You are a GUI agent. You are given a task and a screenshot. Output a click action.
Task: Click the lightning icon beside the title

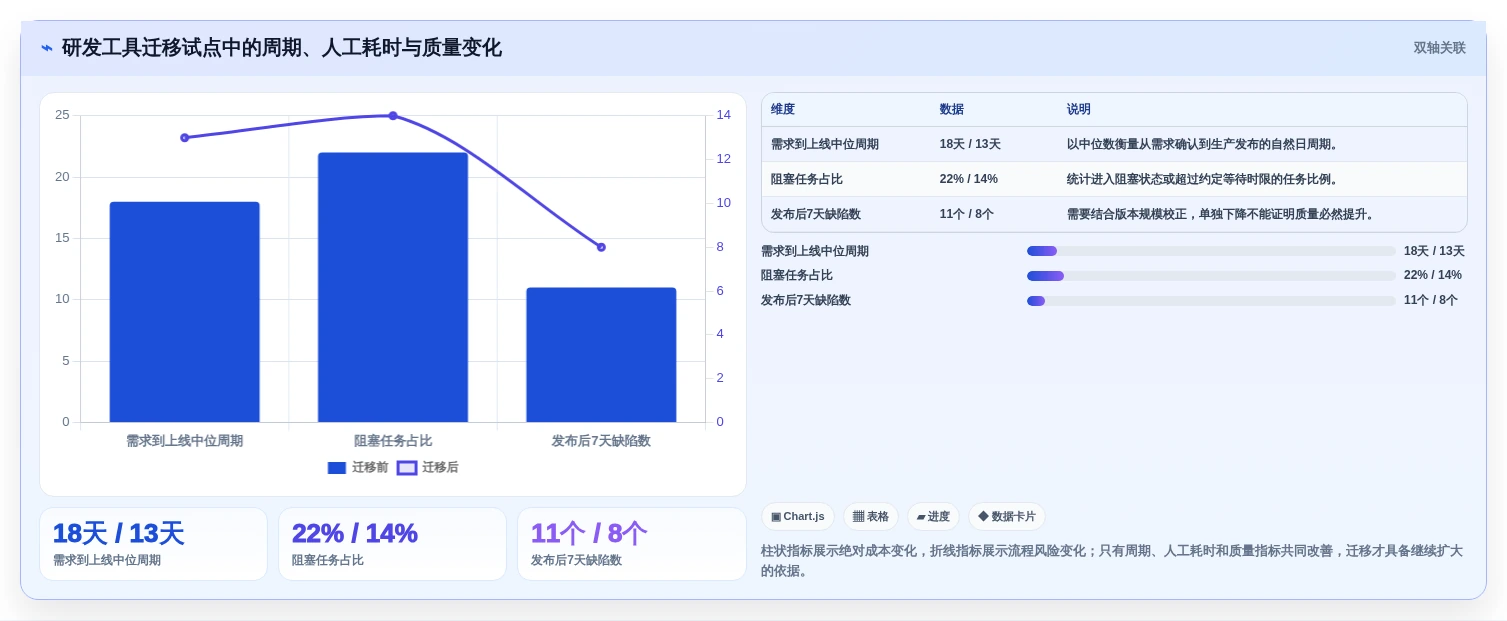[47, 48]
